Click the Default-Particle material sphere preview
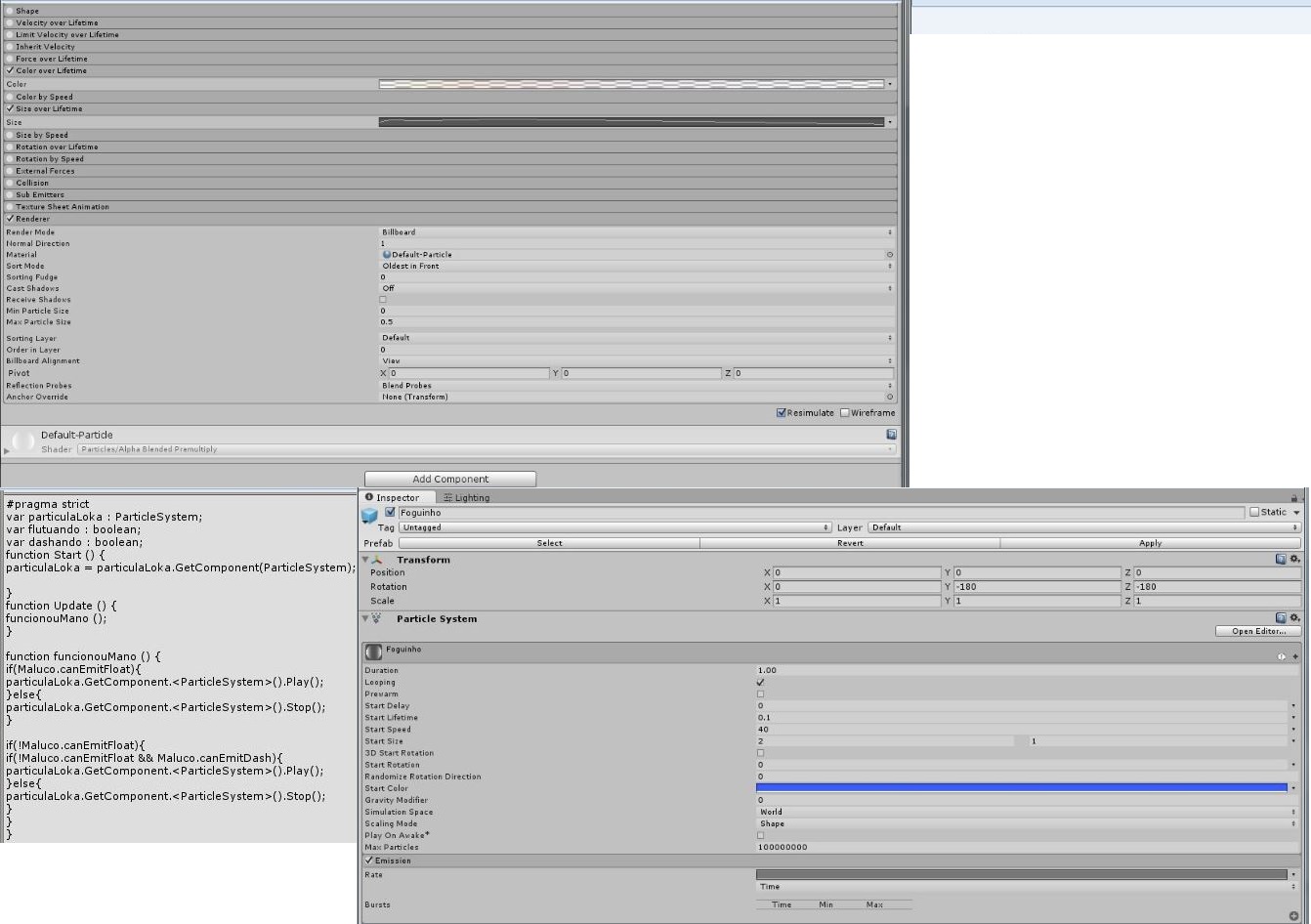Screen dimensions: 1311x924 click(x=23, y=441)
